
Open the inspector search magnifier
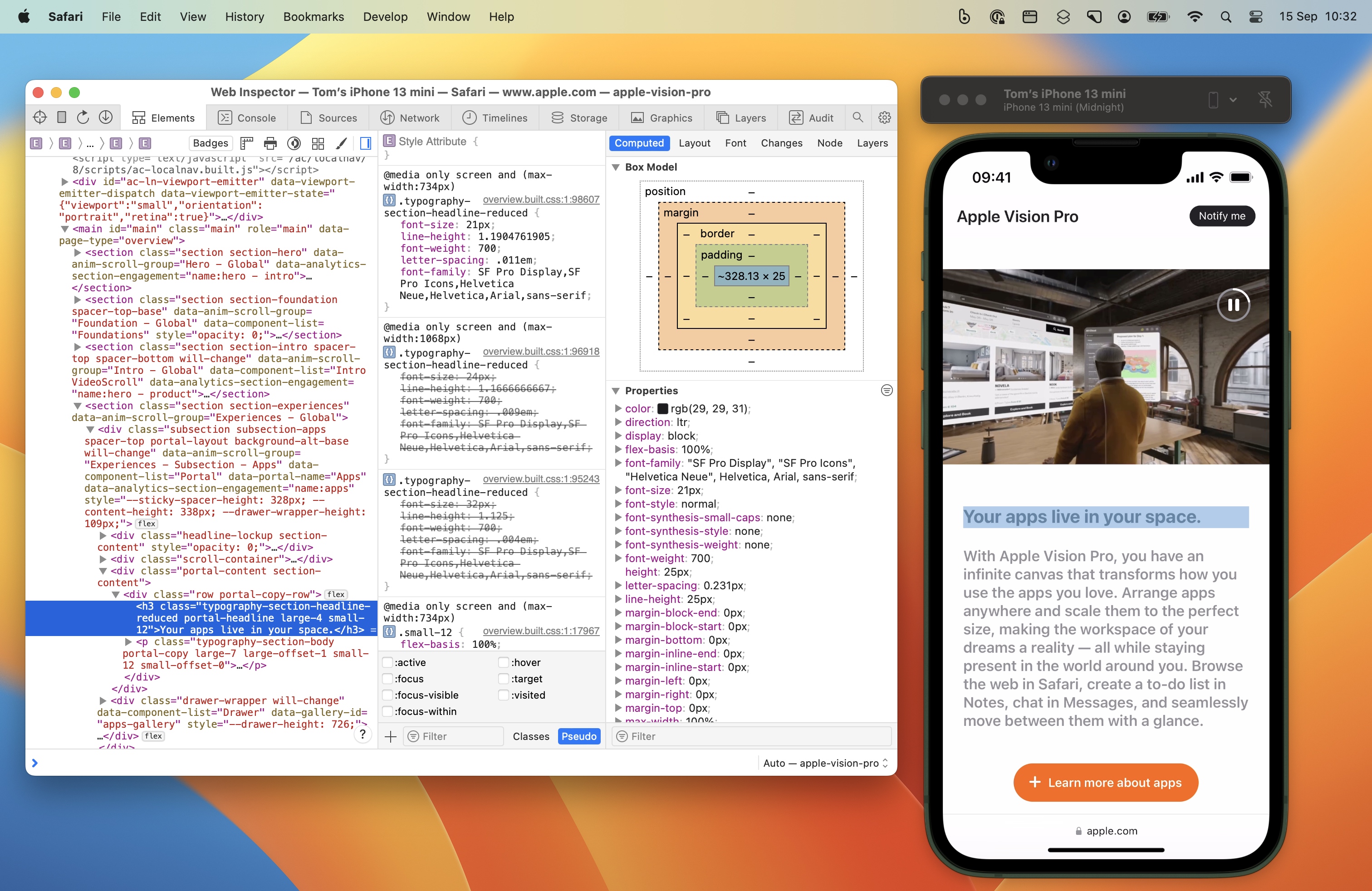pos(858,117)
